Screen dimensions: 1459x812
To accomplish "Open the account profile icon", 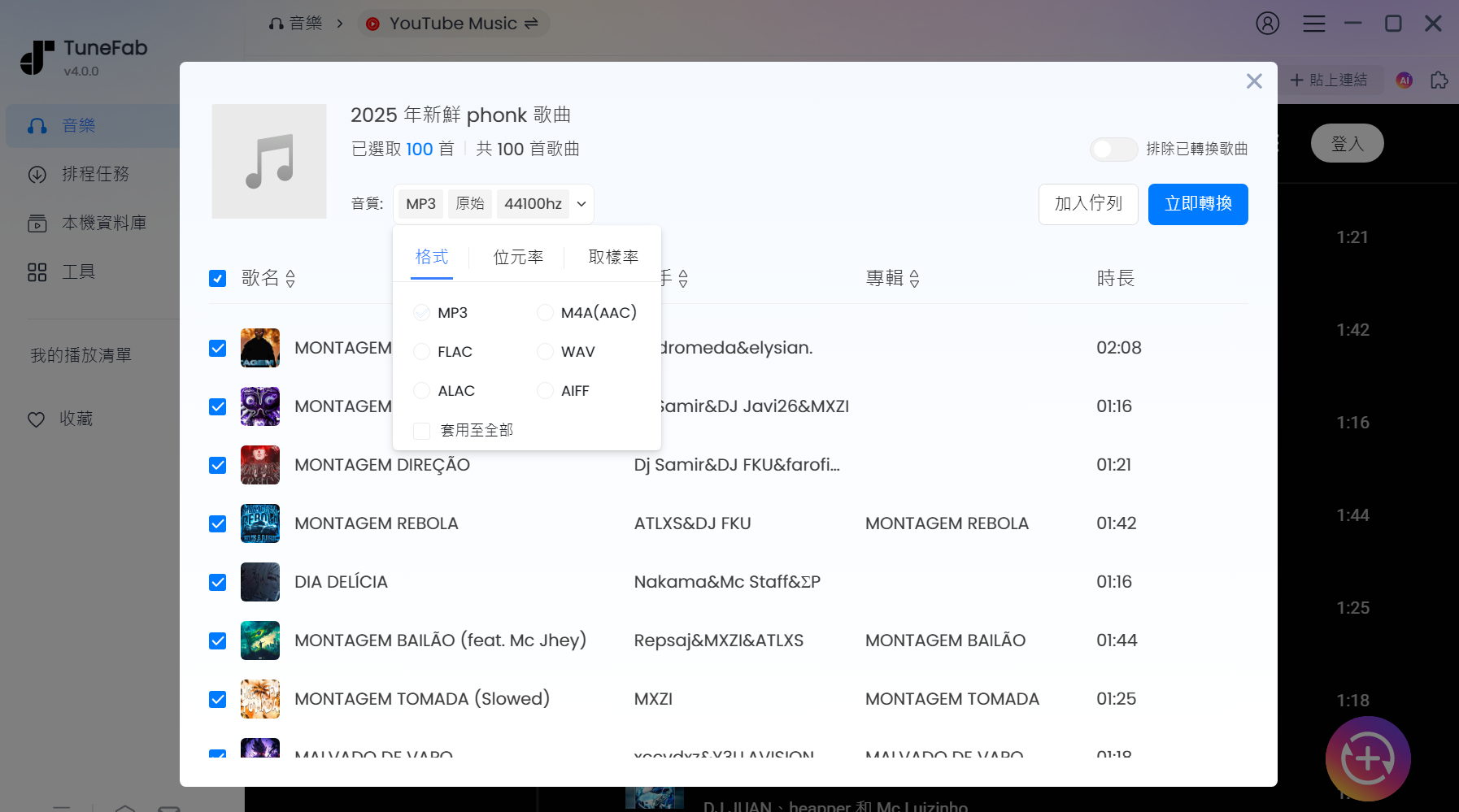I will 1266,24.
